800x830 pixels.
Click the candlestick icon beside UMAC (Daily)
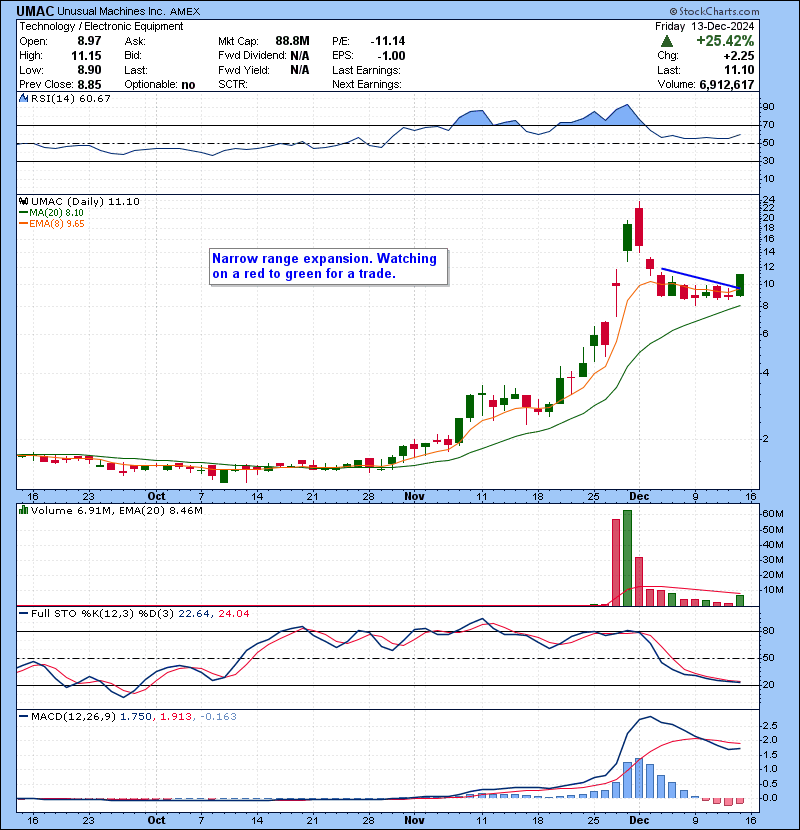23,201
